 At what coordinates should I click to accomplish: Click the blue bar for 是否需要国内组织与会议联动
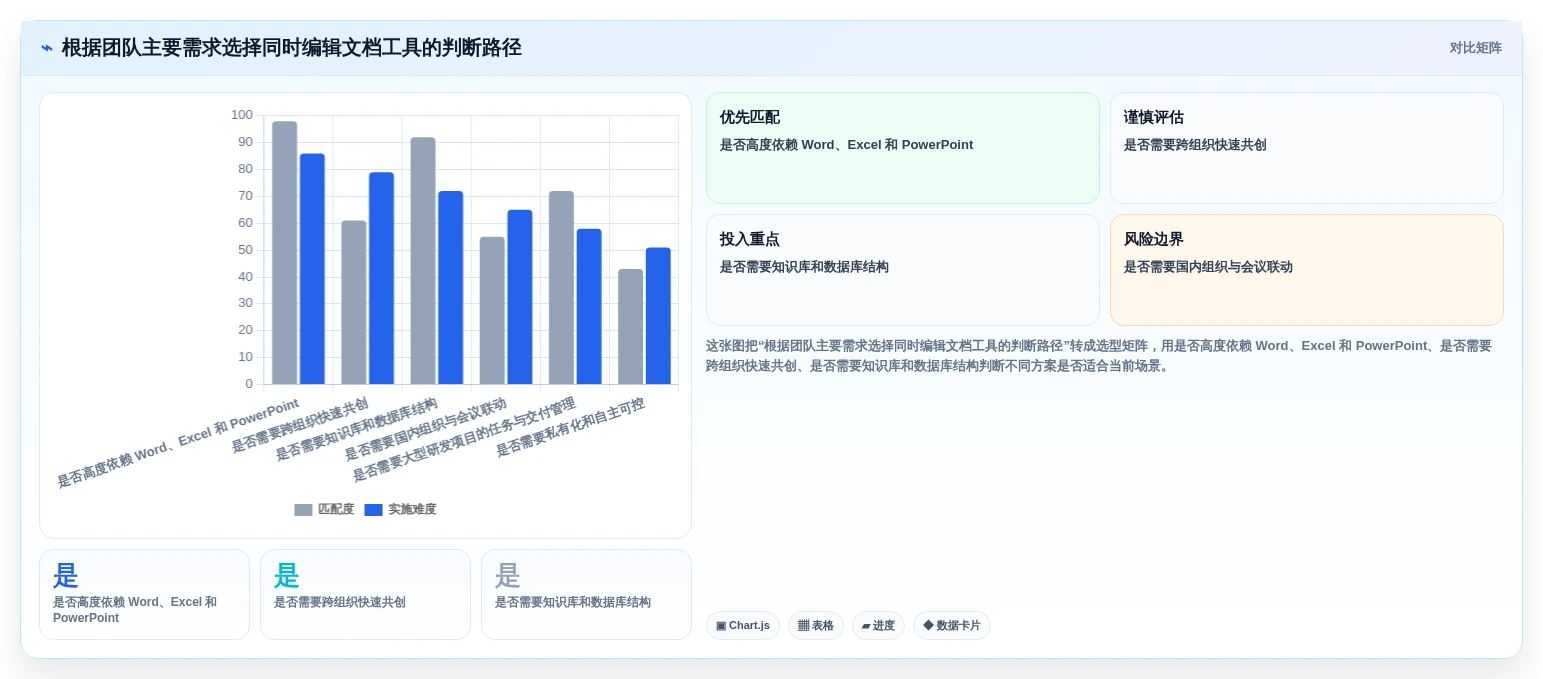520,297
